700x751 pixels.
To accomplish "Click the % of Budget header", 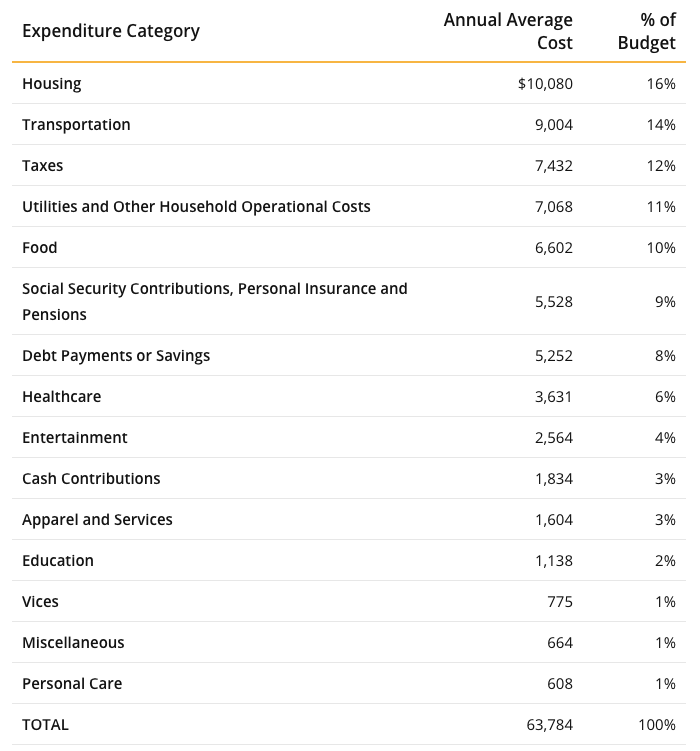I will (646, 31).
